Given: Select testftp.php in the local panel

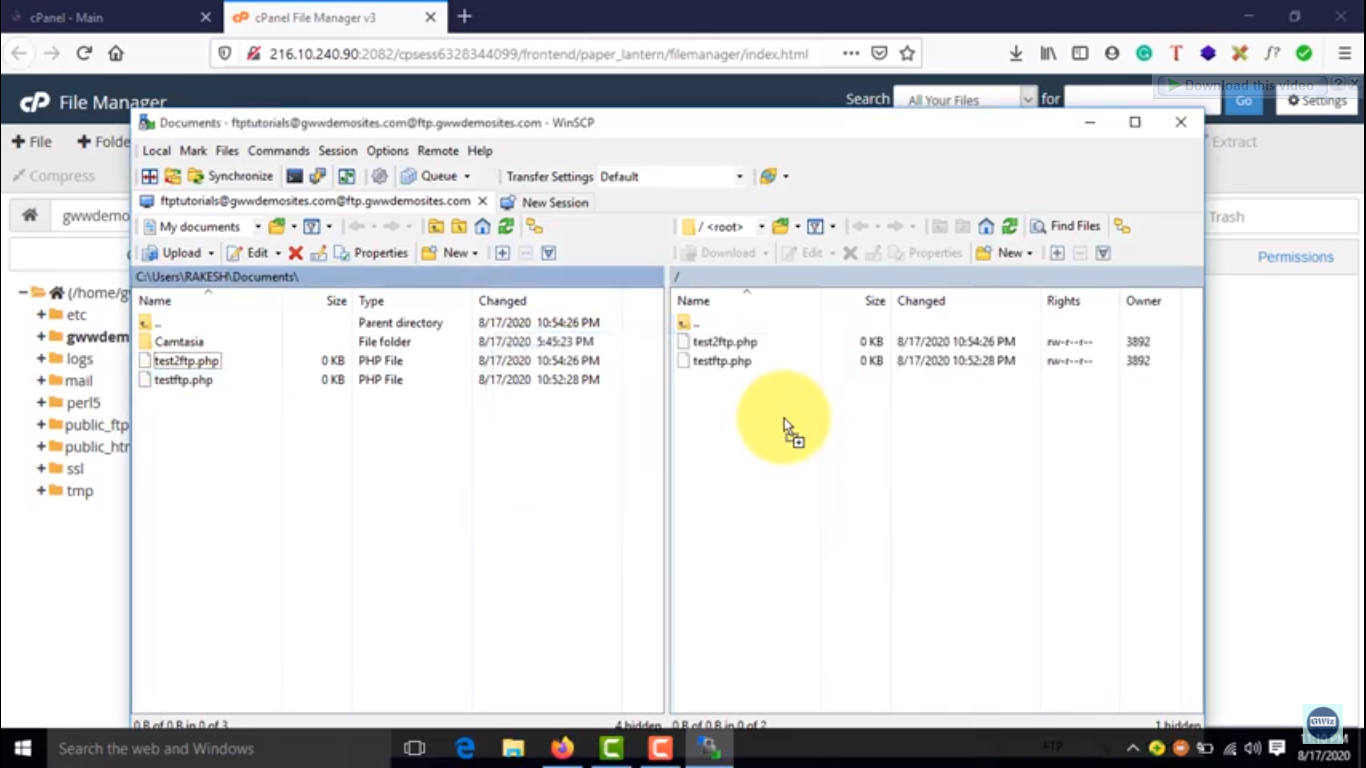Looking at the screenshot, I should pyautogui.click(x=183, y=380).
